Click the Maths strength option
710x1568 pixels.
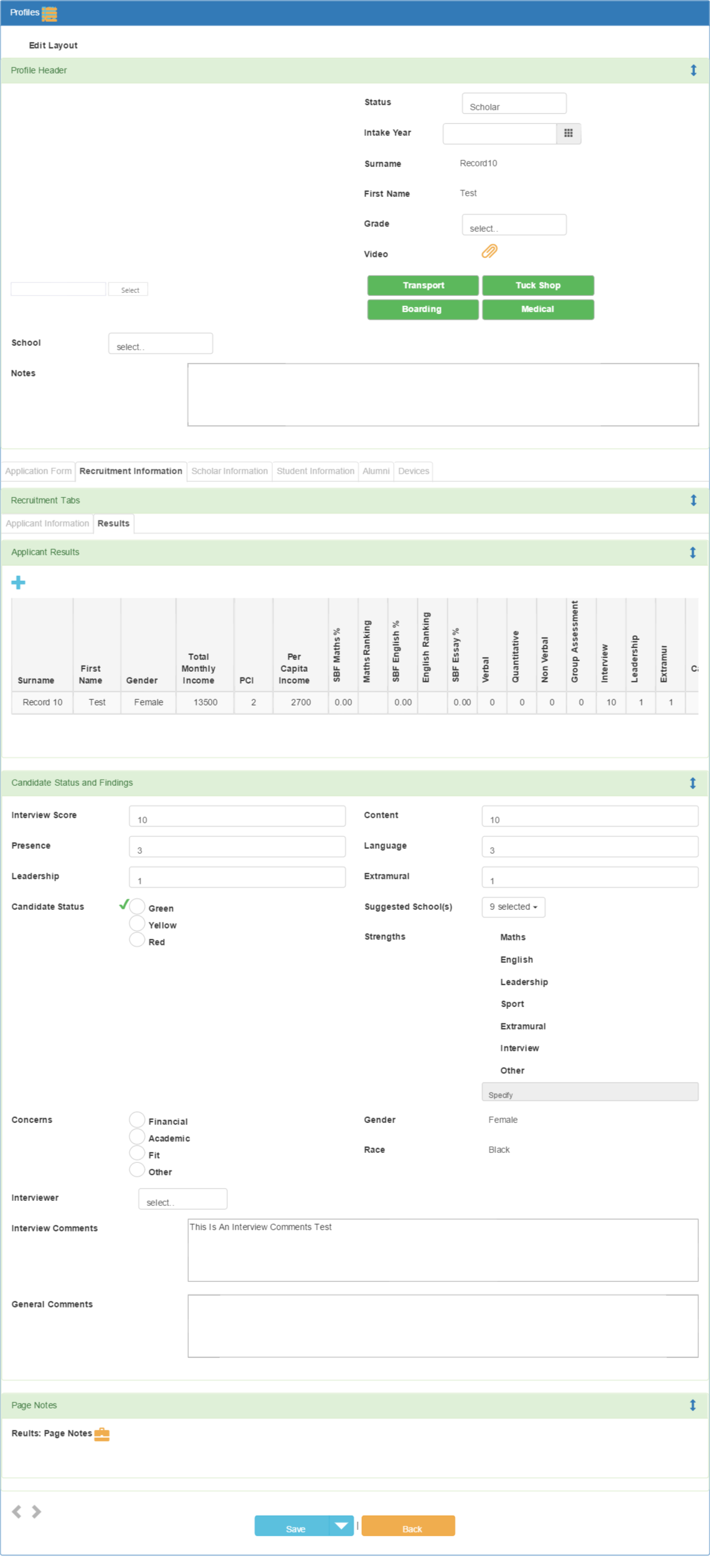tap(513, 937)
